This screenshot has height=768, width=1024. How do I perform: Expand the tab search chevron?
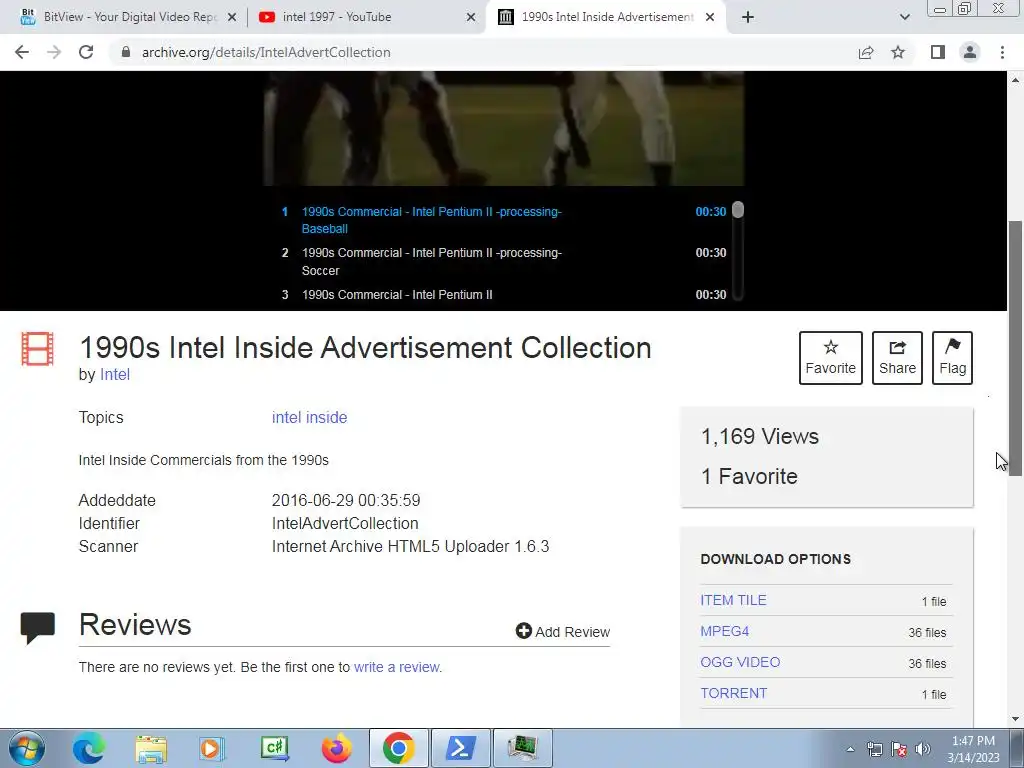(904, 17)
